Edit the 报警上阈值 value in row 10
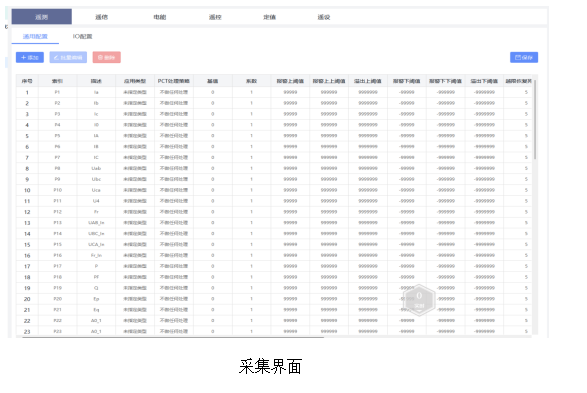Screen dimensions: 587x393 290,190
